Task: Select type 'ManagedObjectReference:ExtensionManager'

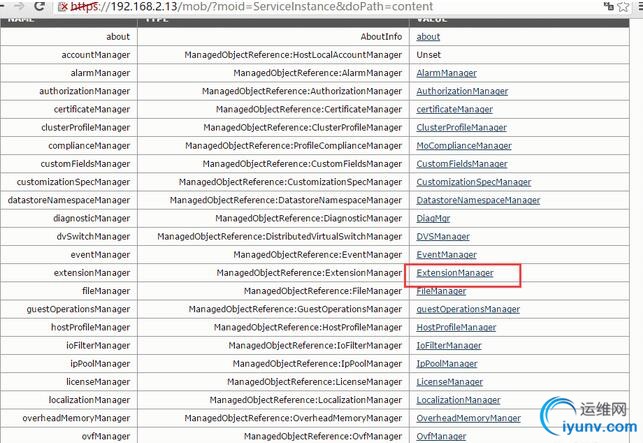Action: (x=309, y=273)
